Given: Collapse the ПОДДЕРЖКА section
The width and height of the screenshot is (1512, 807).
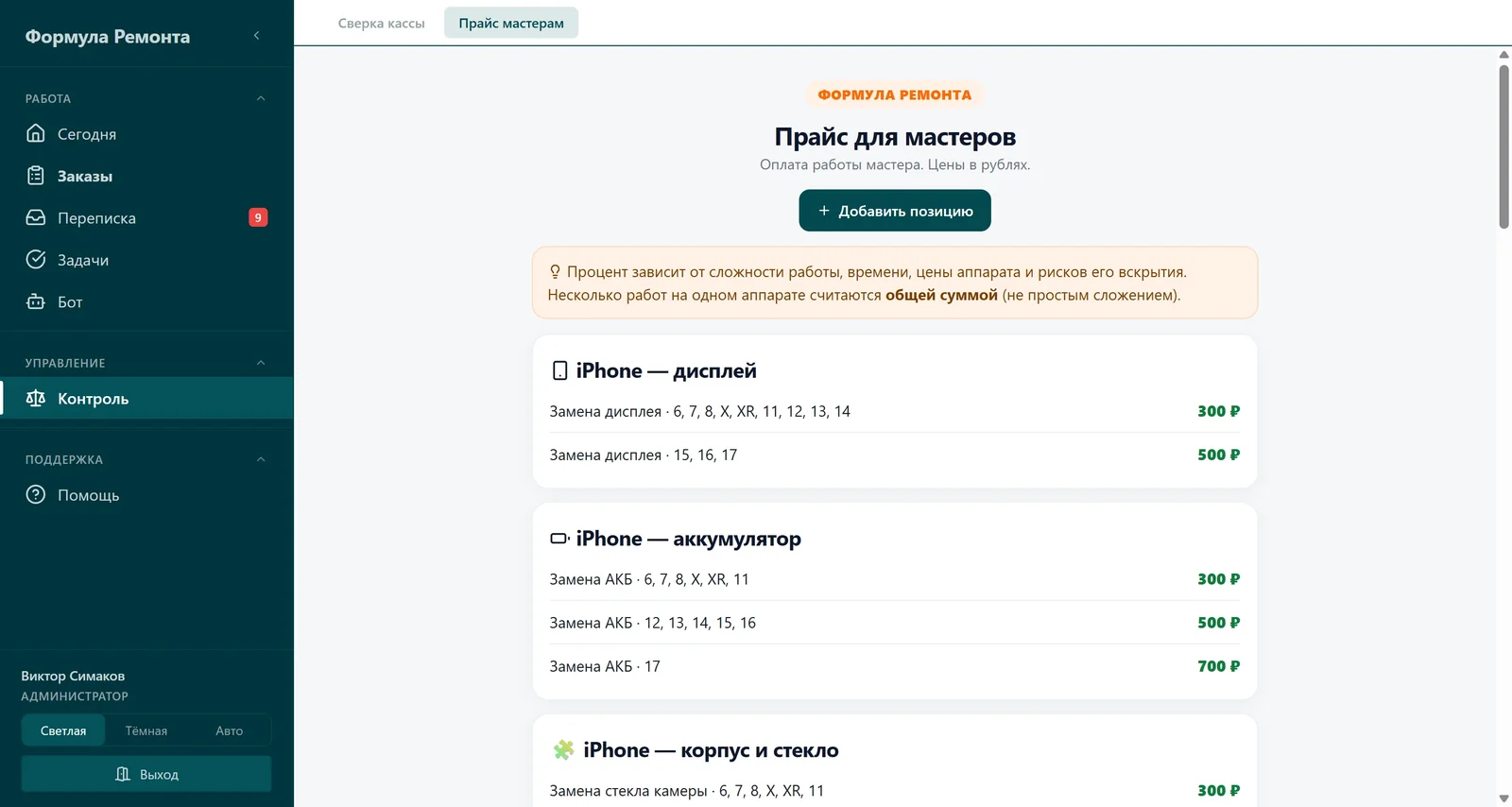Looking at the screenshot, I should coord(261,459).
